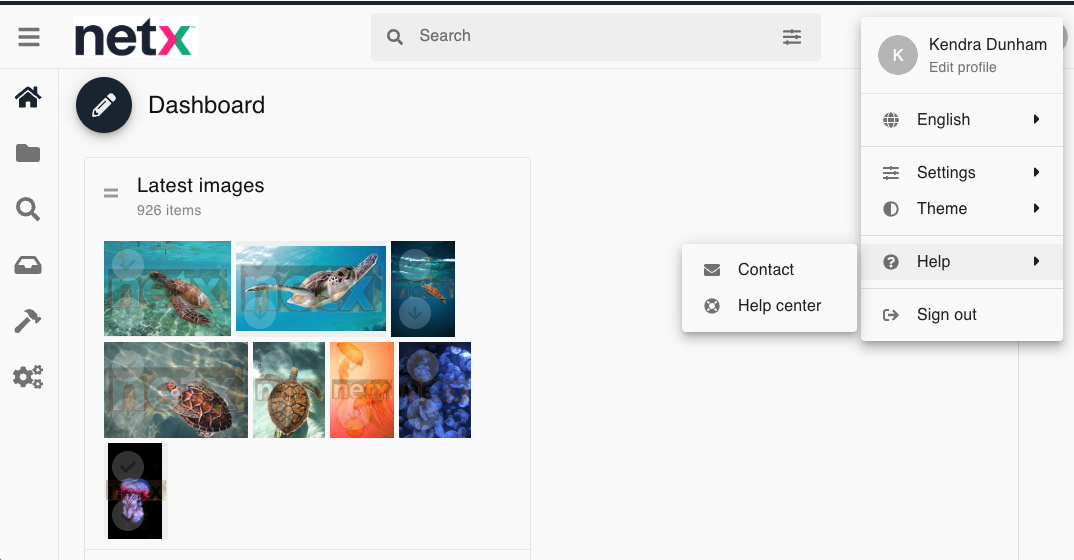
Task: Click the pencil edit Dashboard button
Action: 104,105
